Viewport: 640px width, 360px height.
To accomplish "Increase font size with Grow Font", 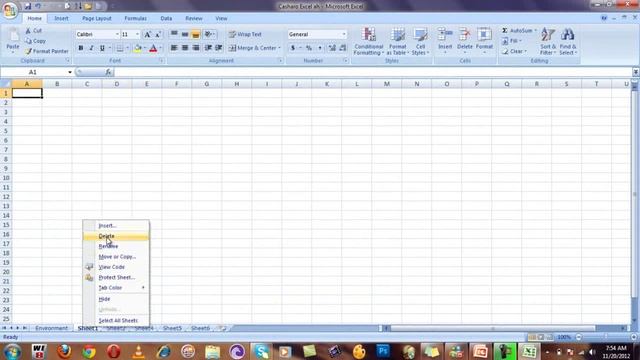I will (147, 35).
